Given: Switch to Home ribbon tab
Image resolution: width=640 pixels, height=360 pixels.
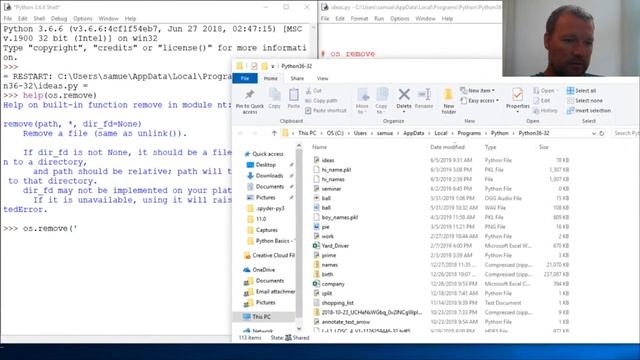Looking at the screenshot, I should pos(270,78).
